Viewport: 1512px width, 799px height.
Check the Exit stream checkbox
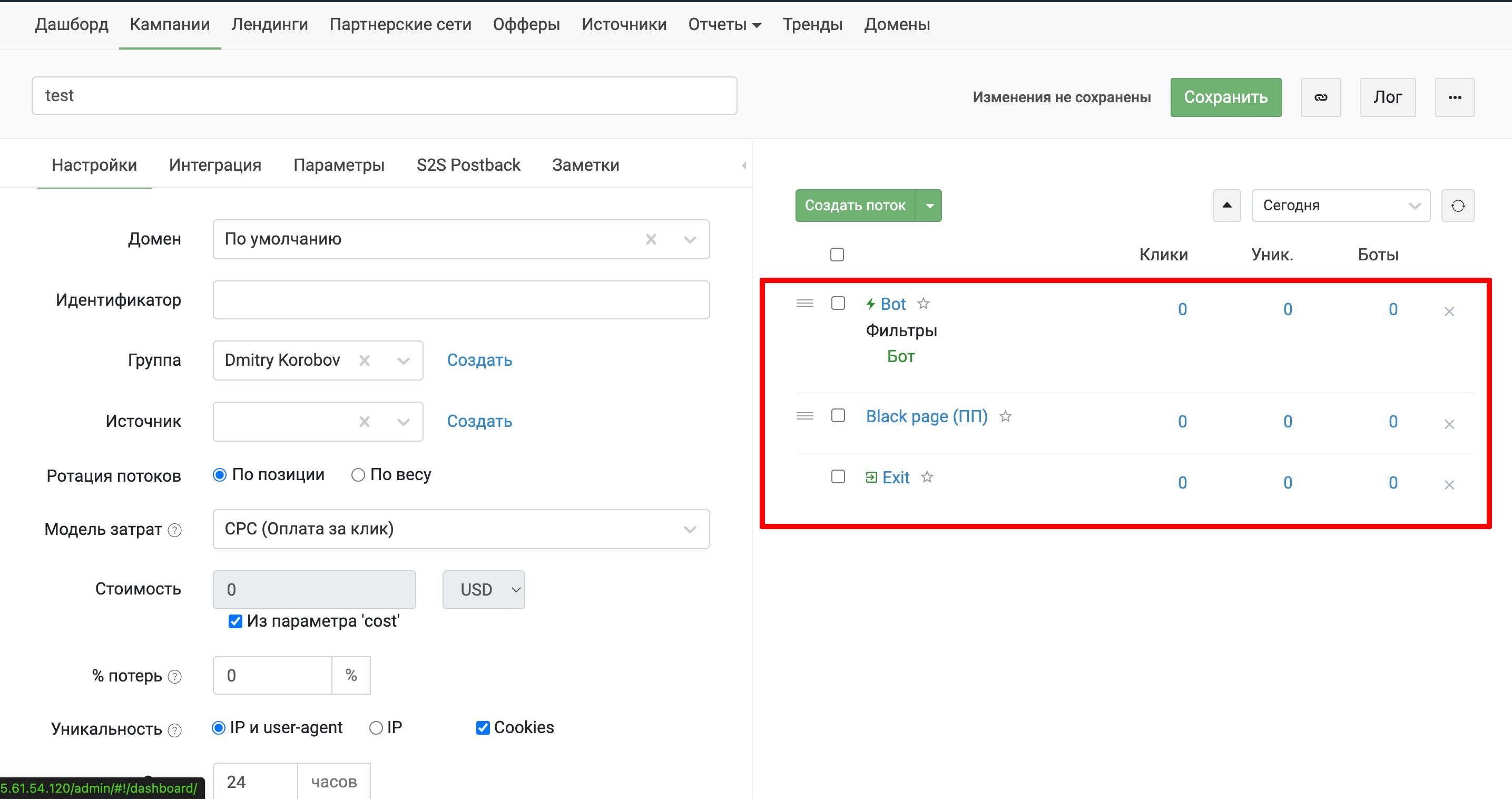[838, 476]
